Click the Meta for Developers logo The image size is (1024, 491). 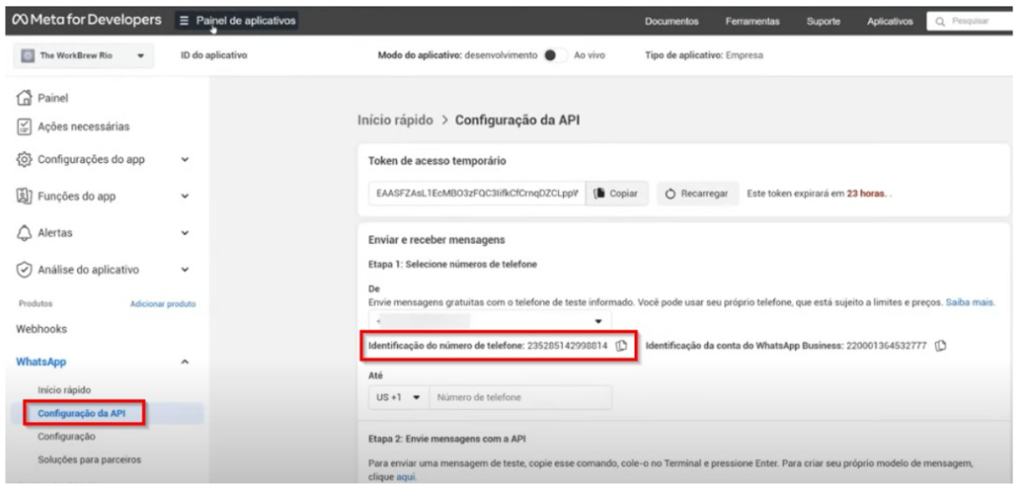tap(87, 20)
